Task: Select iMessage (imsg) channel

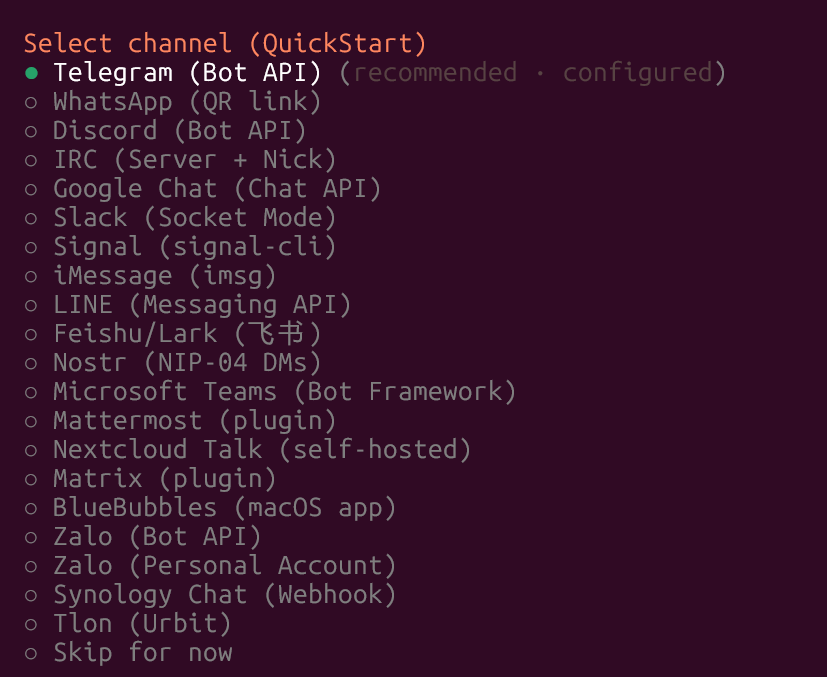Action: (164, 276)
